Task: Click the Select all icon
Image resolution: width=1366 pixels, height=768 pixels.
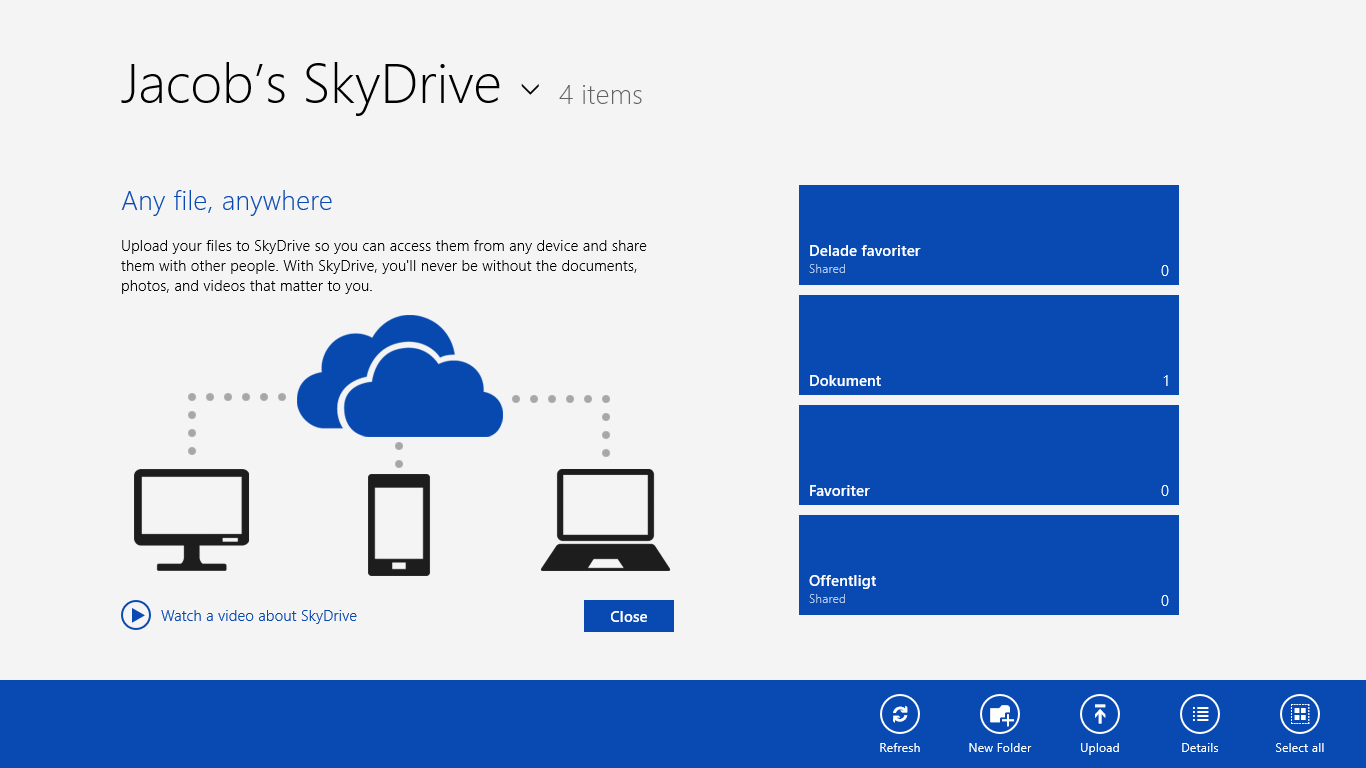Action: (x=1299, y=714)
